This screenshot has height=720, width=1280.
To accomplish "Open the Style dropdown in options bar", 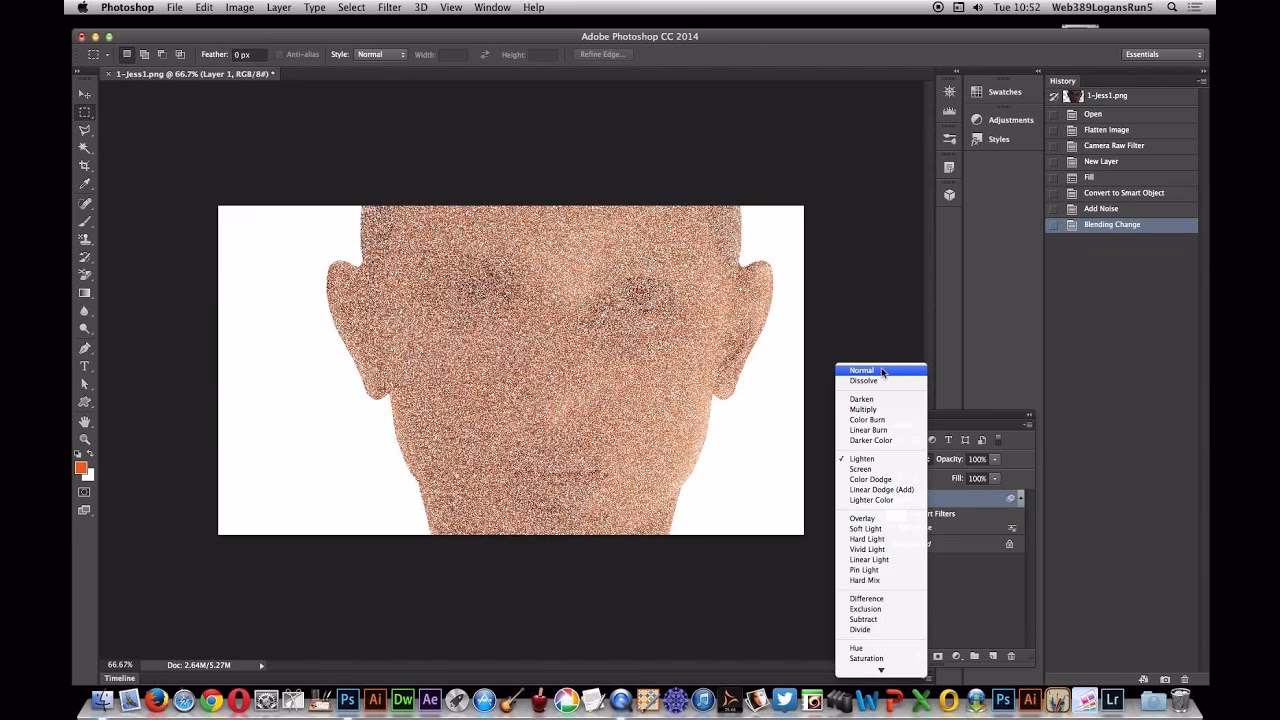I will point(380,54).
